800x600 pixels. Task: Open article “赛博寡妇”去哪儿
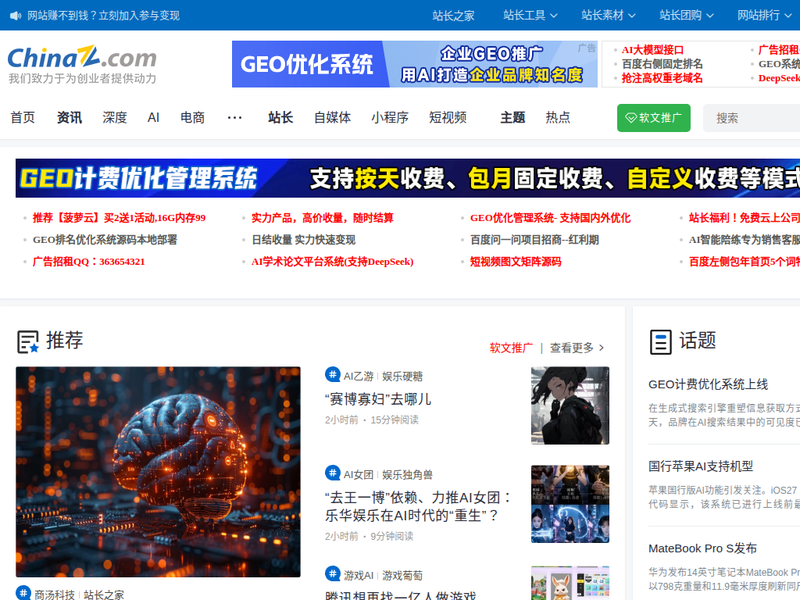tap(379, 399)
